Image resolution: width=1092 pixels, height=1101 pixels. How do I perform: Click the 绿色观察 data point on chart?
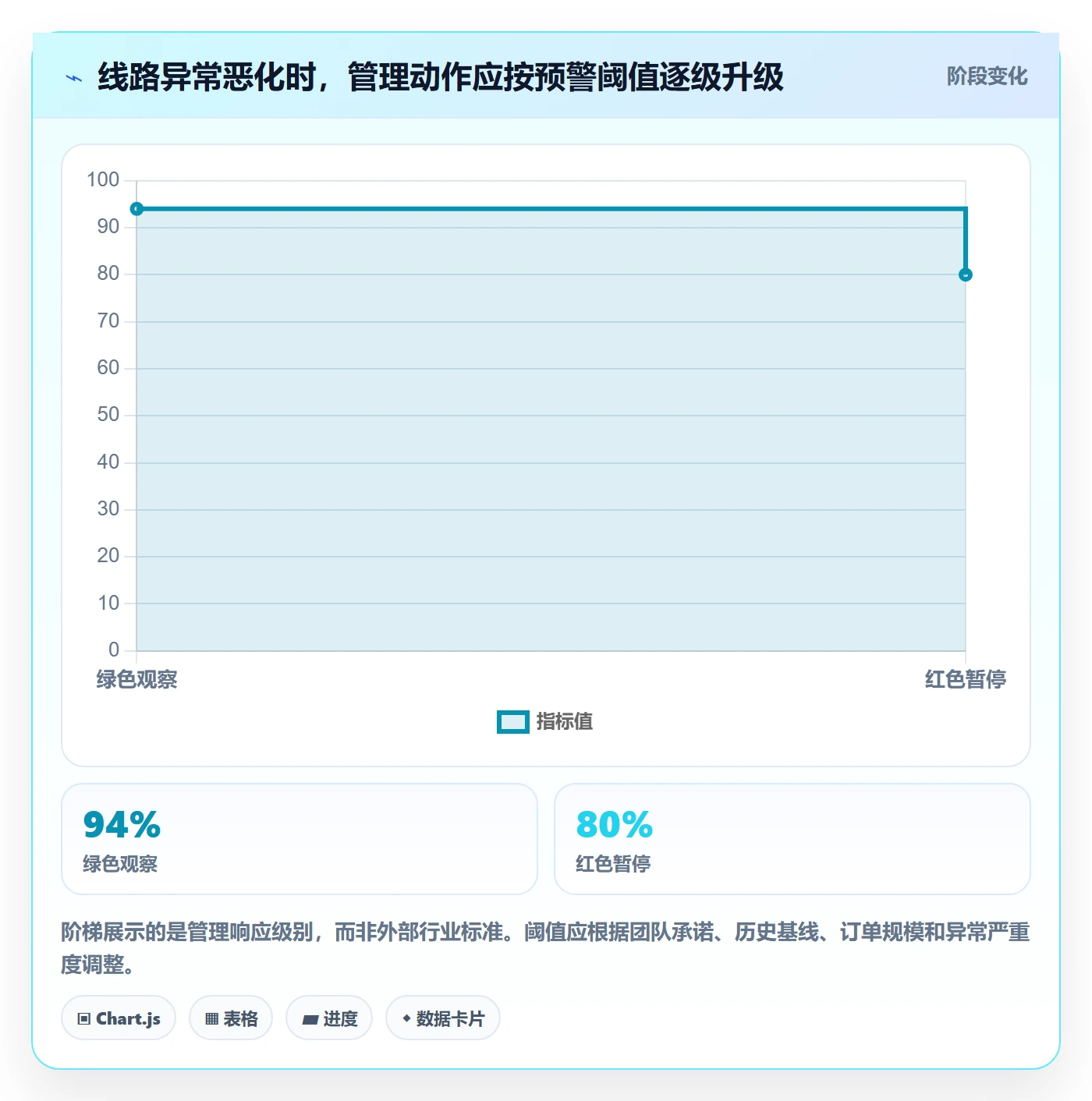pos(136,209)
